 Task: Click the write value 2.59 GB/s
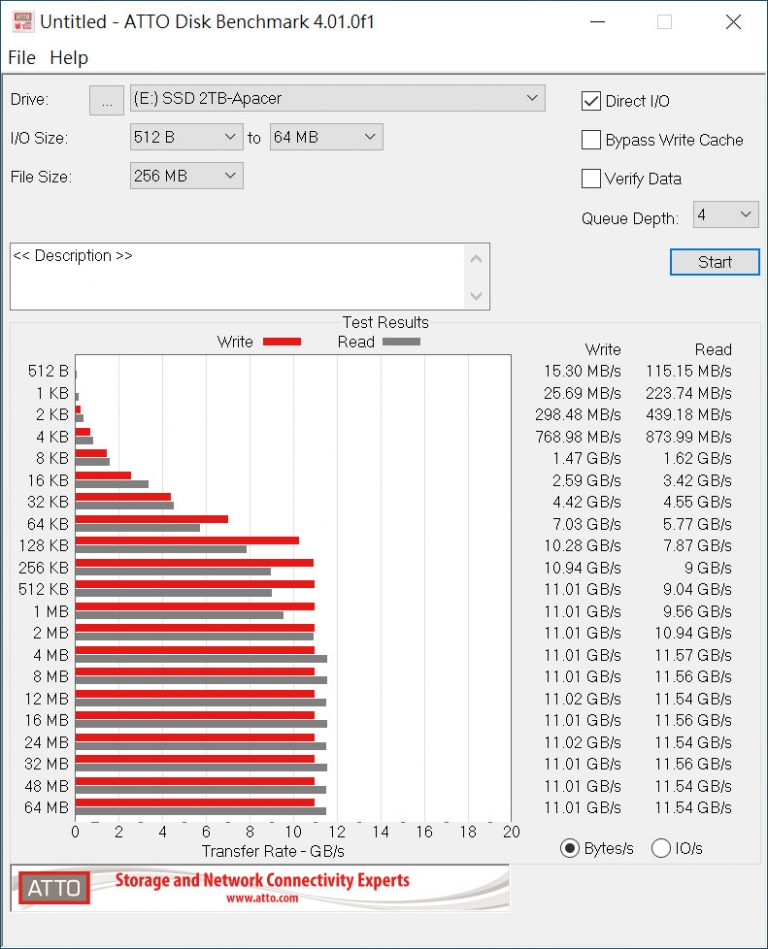coord(586,481)
